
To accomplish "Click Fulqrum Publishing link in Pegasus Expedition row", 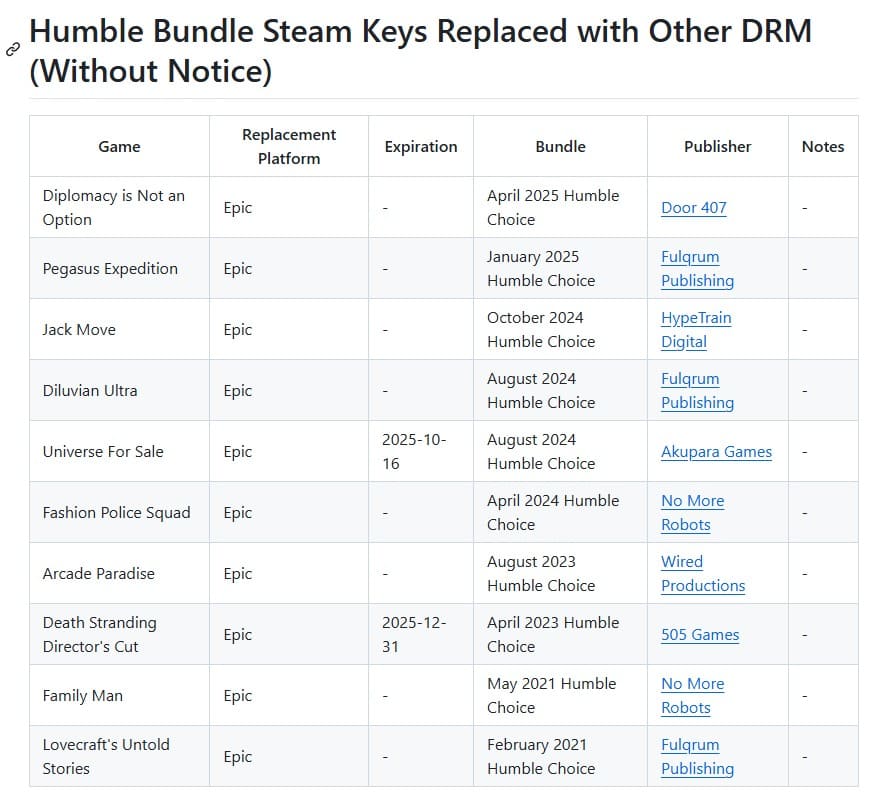I will [697, 269].
